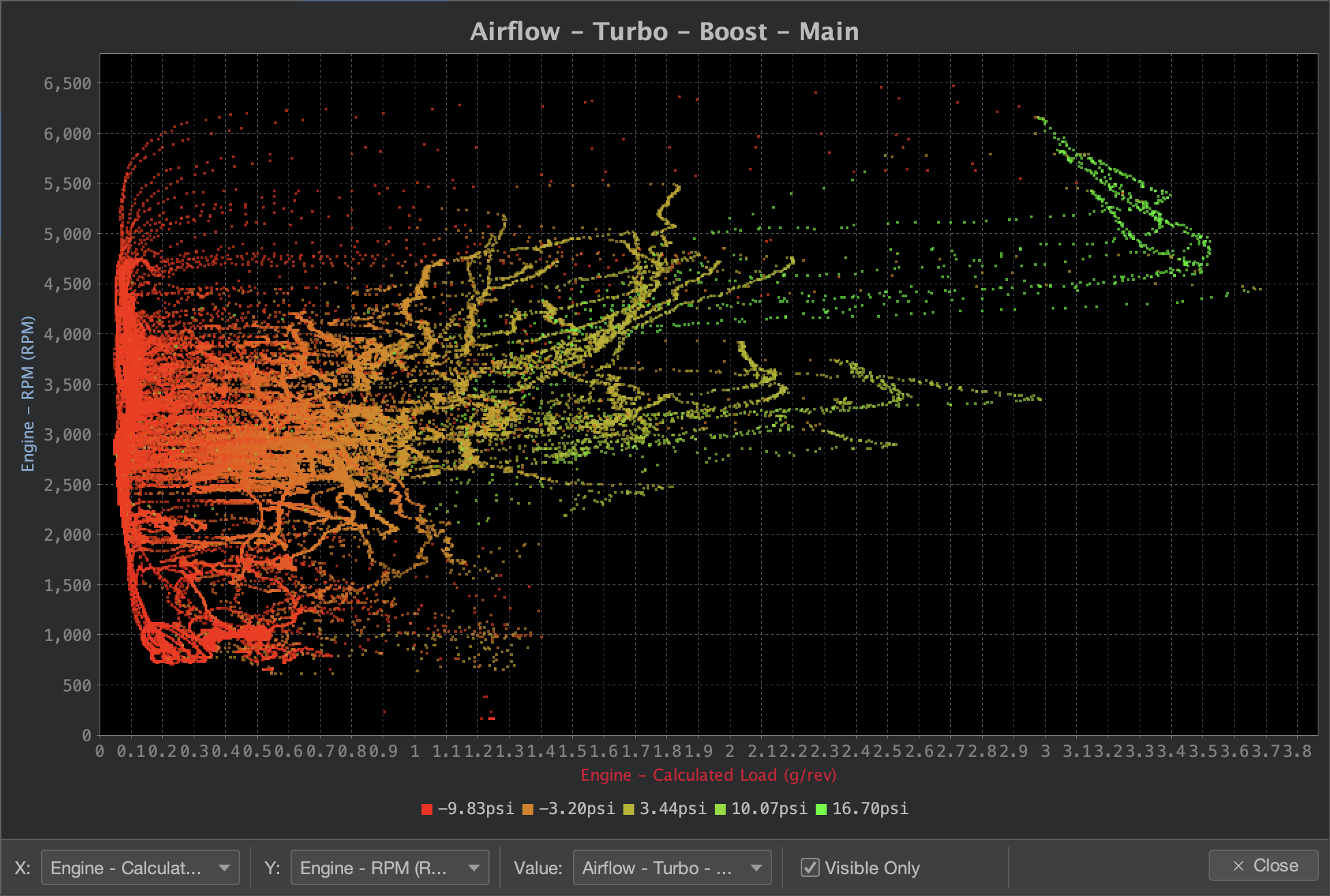Open the Y axis Engine RPM dropdown
The width and height of the screenshot is (1330, 896).
pyautogui.click(x=389, y=867)
